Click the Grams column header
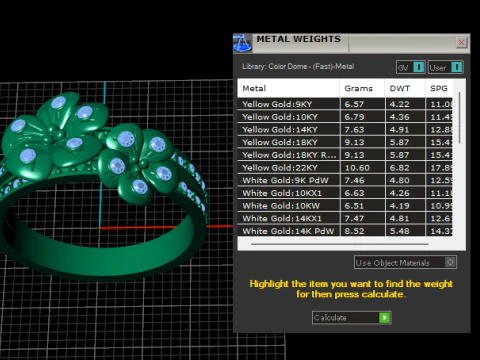 [362, 88]
